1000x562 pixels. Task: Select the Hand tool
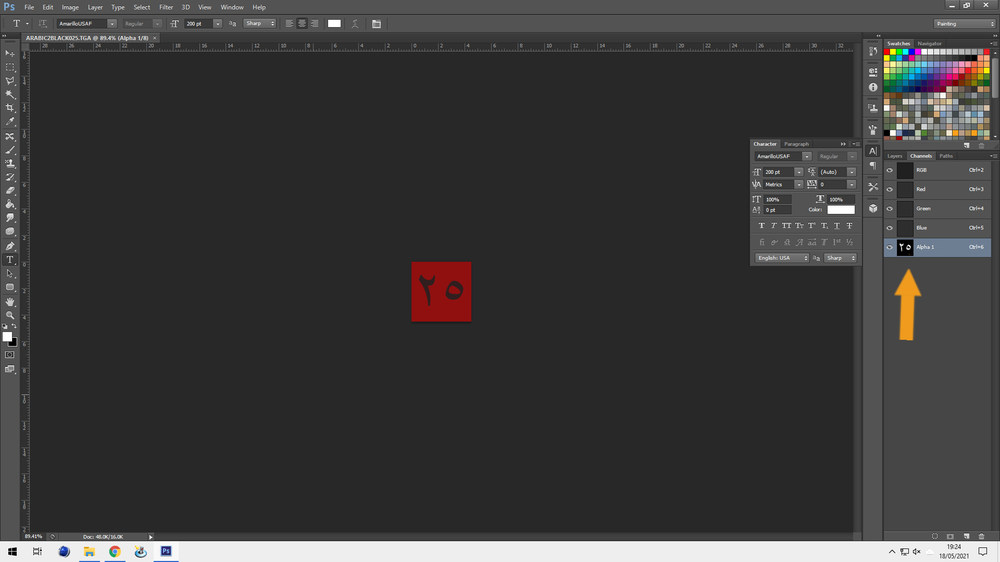pos(10,302)
